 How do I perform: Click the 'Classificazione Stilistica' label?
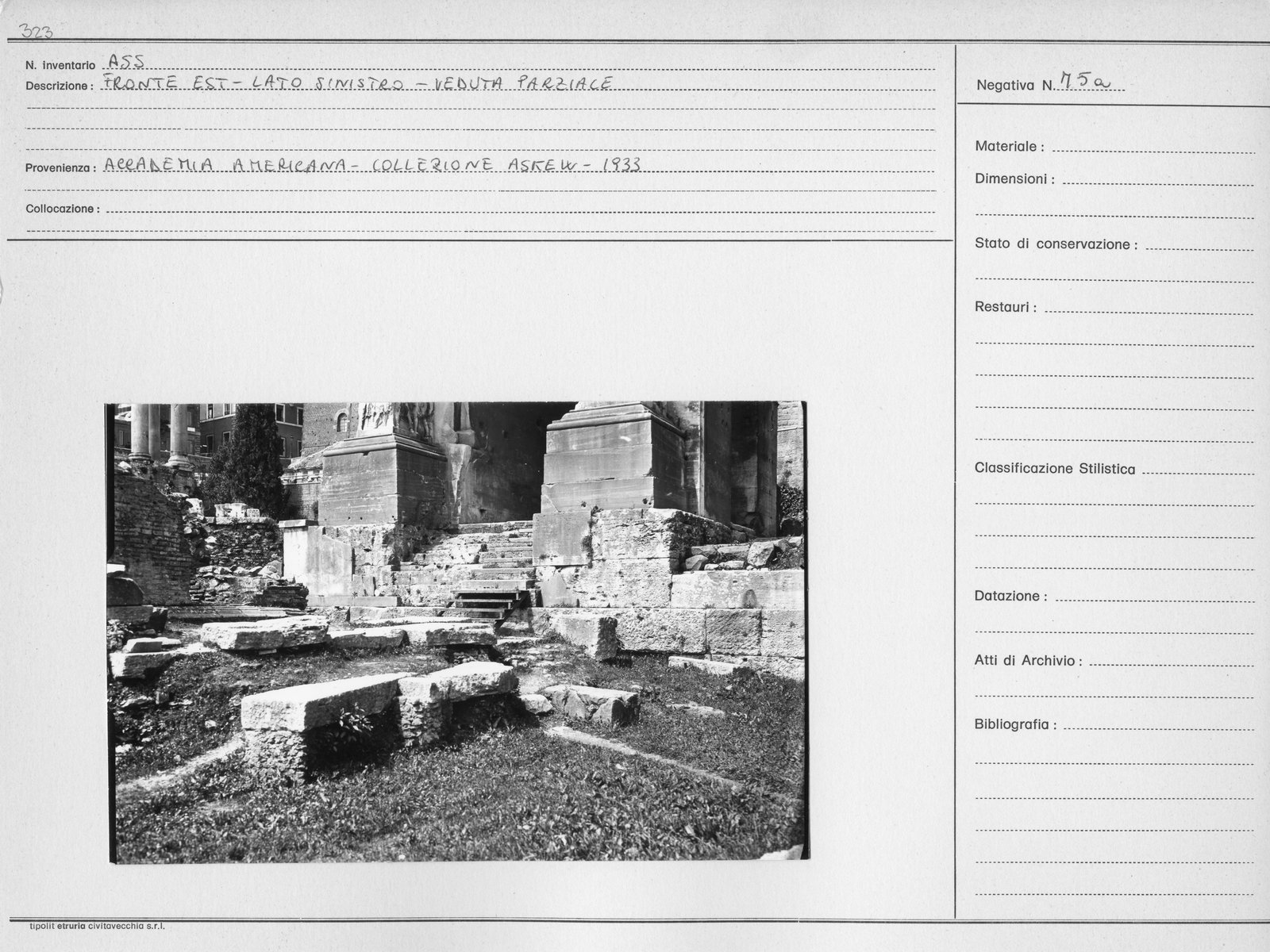click(1055, 469)
